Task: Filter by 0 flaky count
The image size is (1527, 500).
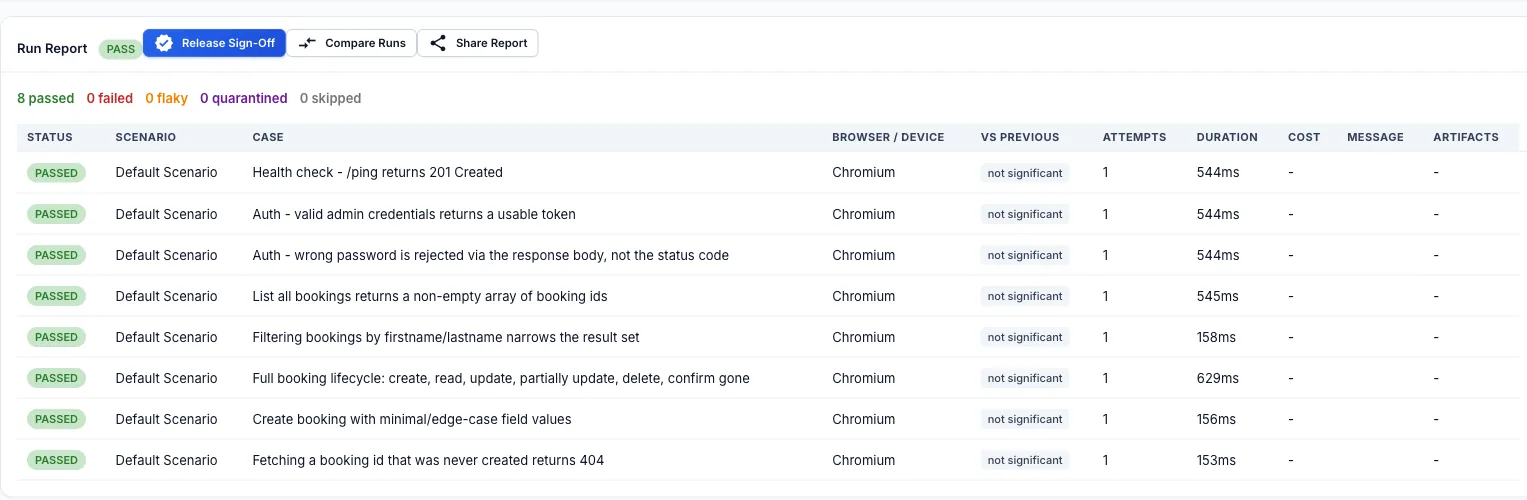Action: [x=167, y=98]
